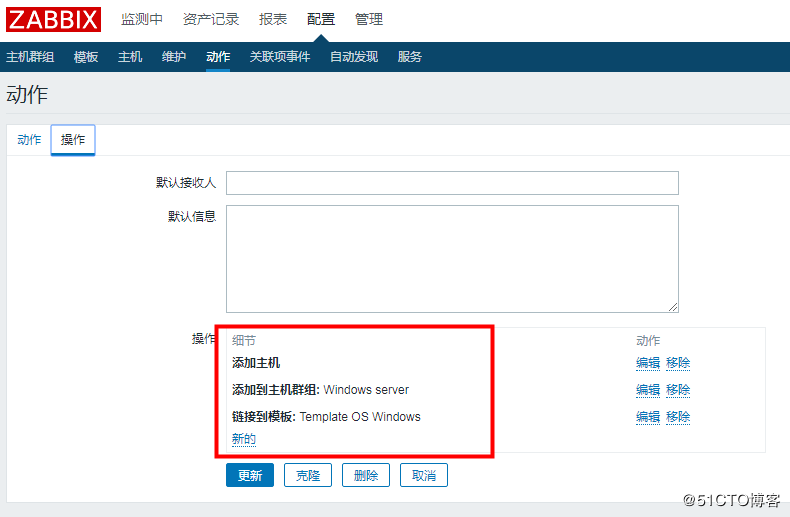Switch to the 动作 form tab
The width and height of the screenshot is (790, 517).
pyautogui.click(x=29, y=140)
